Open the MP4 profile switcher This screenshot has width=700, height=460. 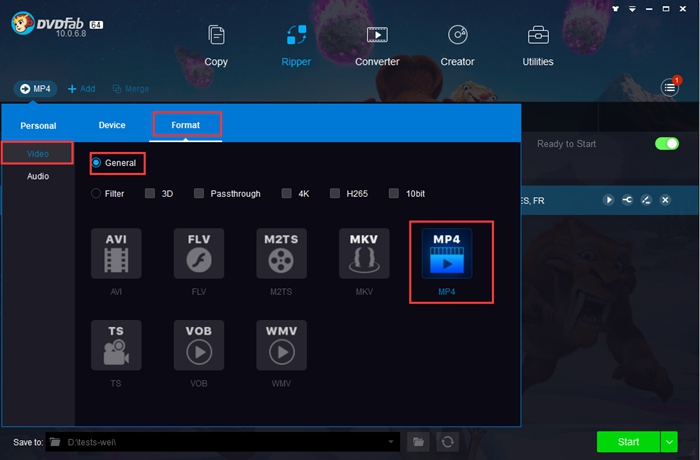click(35, 88)
